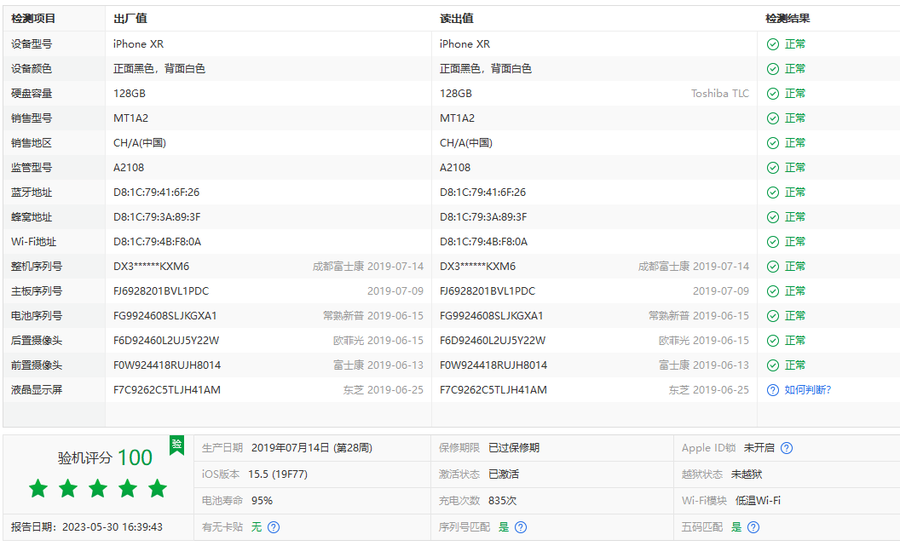This screenshot has height=546, width=900.
Task: Select the 硬盘容量 row label
Action: click(x=32, y=94)
